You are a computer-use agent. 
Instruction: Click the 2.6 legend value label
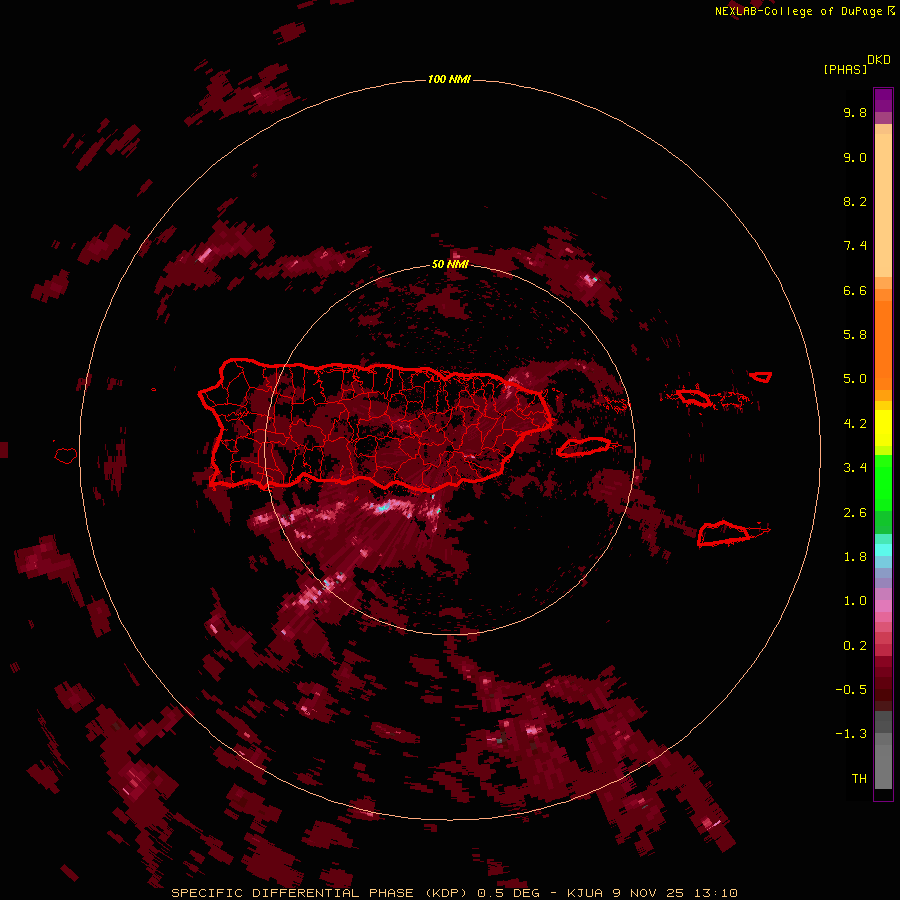pyautogui.click(x=855, y=513)
